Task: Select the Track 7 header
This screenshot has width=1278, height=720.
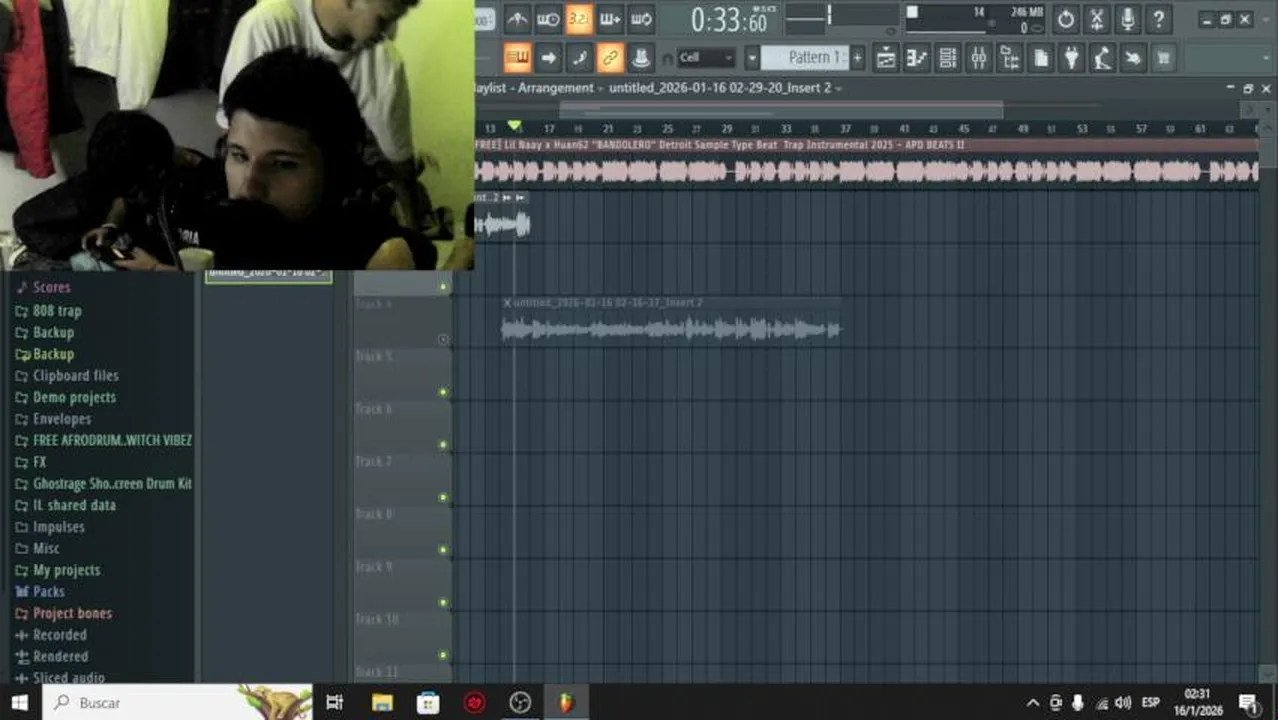Action: point(403,478)
